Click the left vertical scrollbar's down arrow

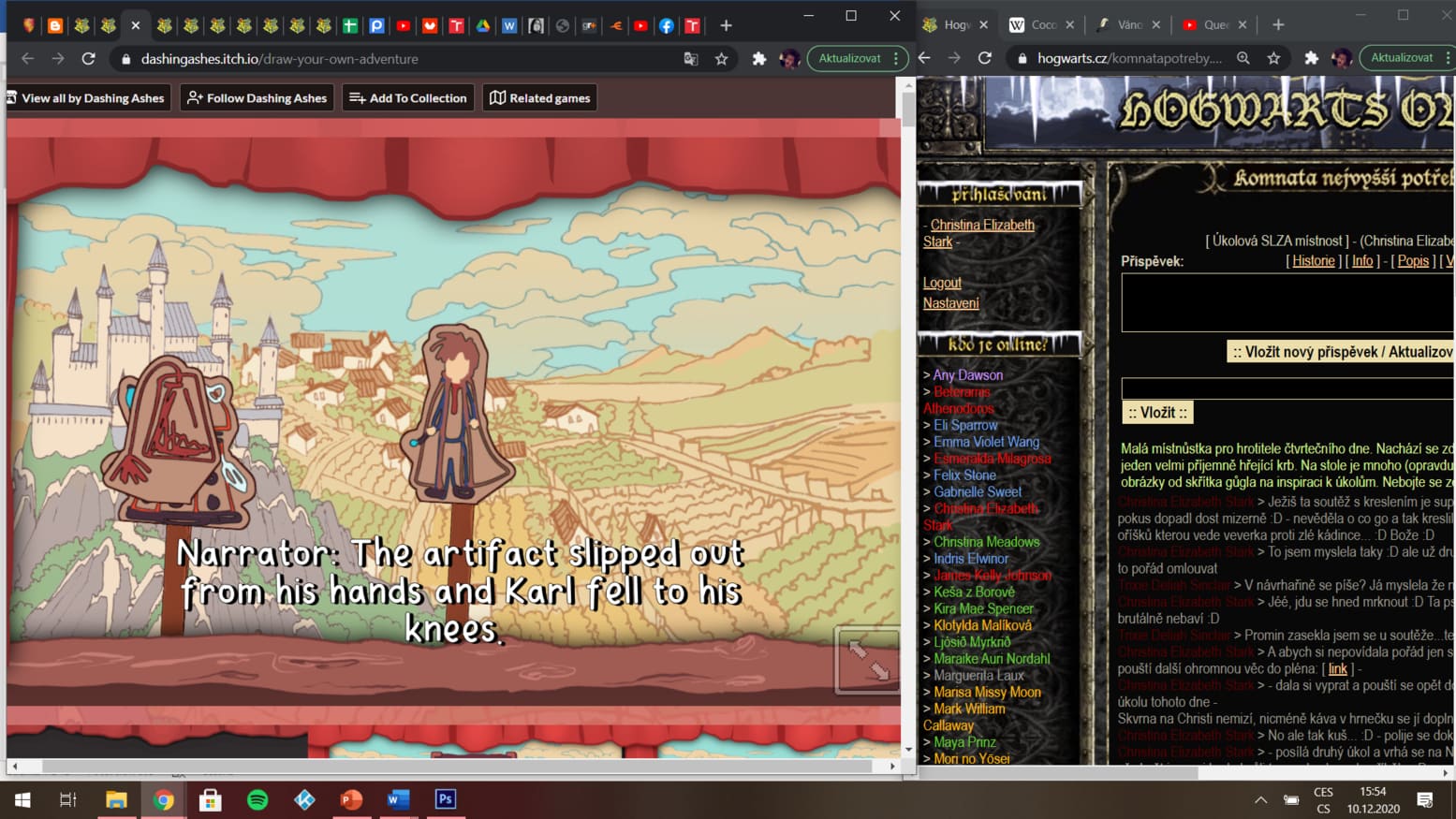pos(908,750)
